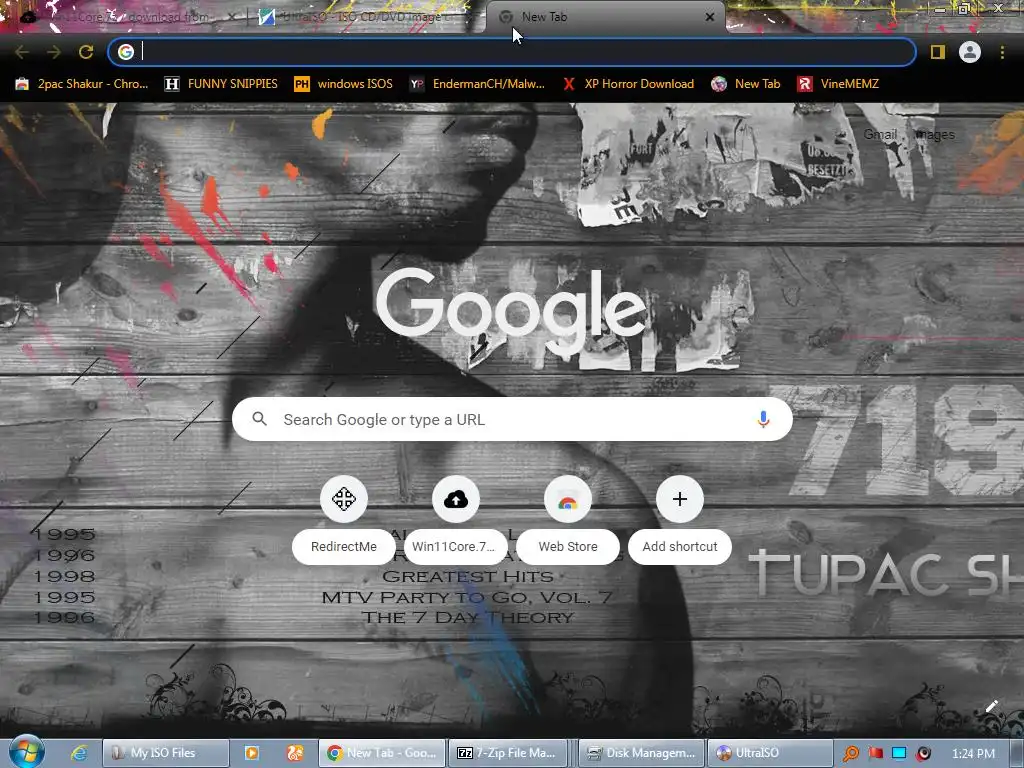Open XP Horror Download bookmark
This screenshot has height=768, width=1024.
point(628,84)
